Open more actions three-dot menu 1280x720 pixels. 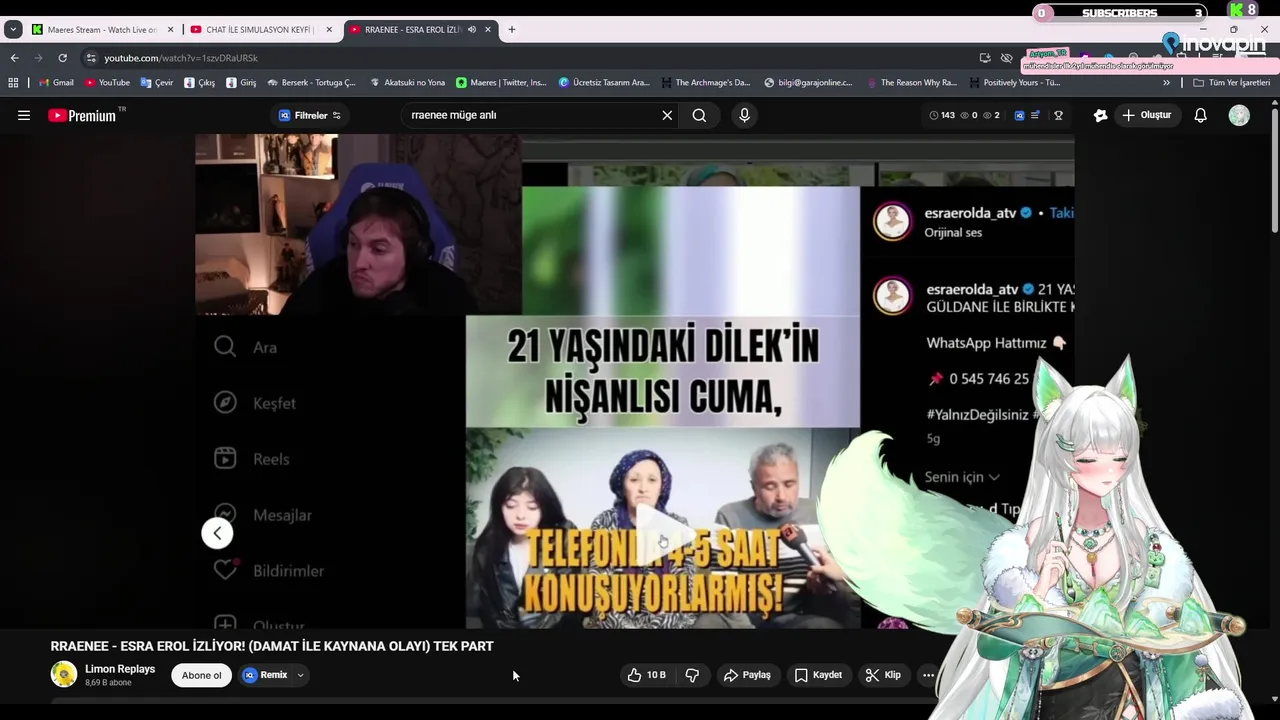coord(928,675)
